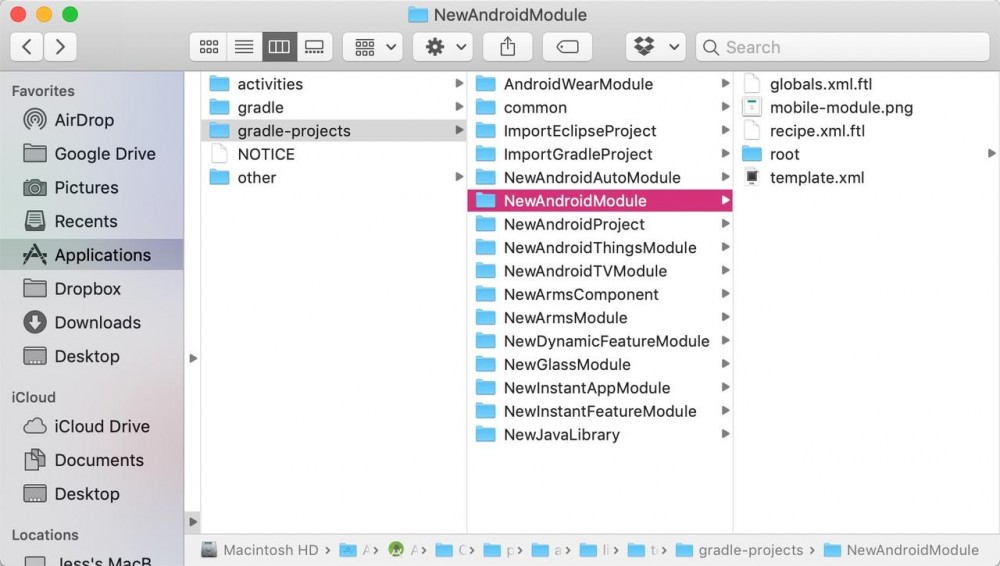Open the Dropbox toolbar menu
Screen dimensions: 1000x566
[656, 47]
